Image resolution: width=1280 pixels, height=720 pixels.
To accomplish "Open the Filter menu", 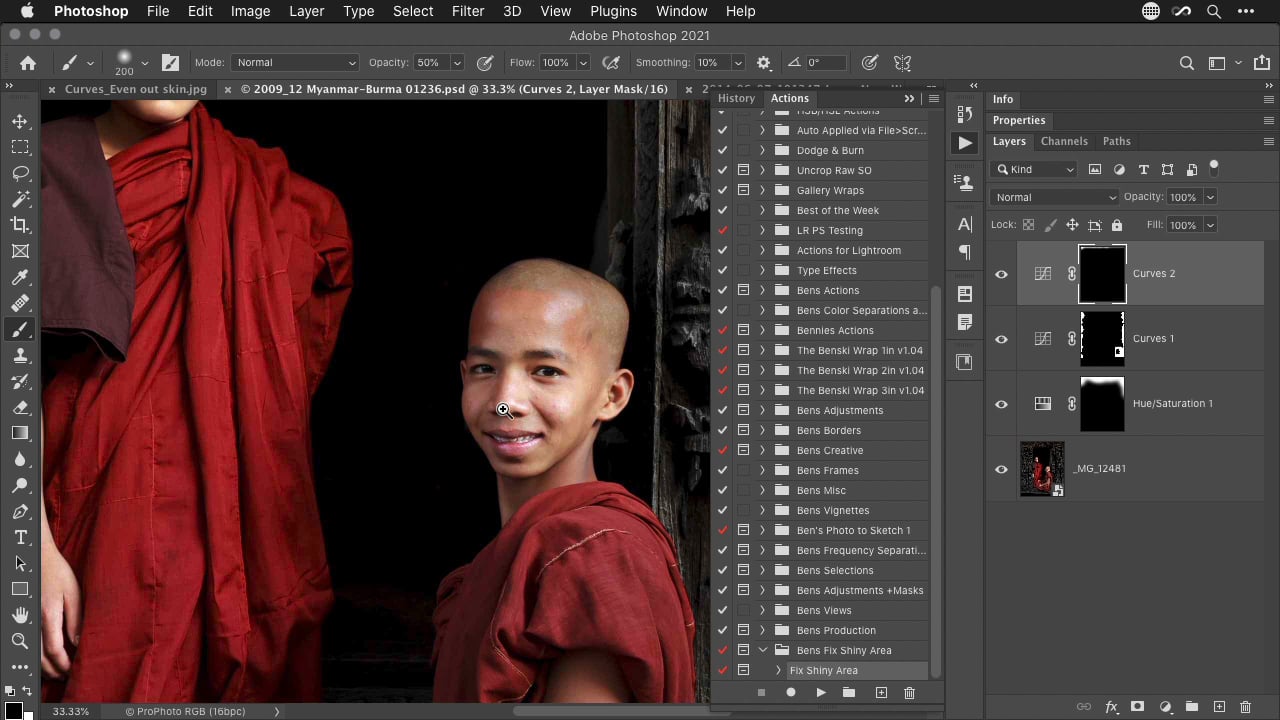I will 468,11.
